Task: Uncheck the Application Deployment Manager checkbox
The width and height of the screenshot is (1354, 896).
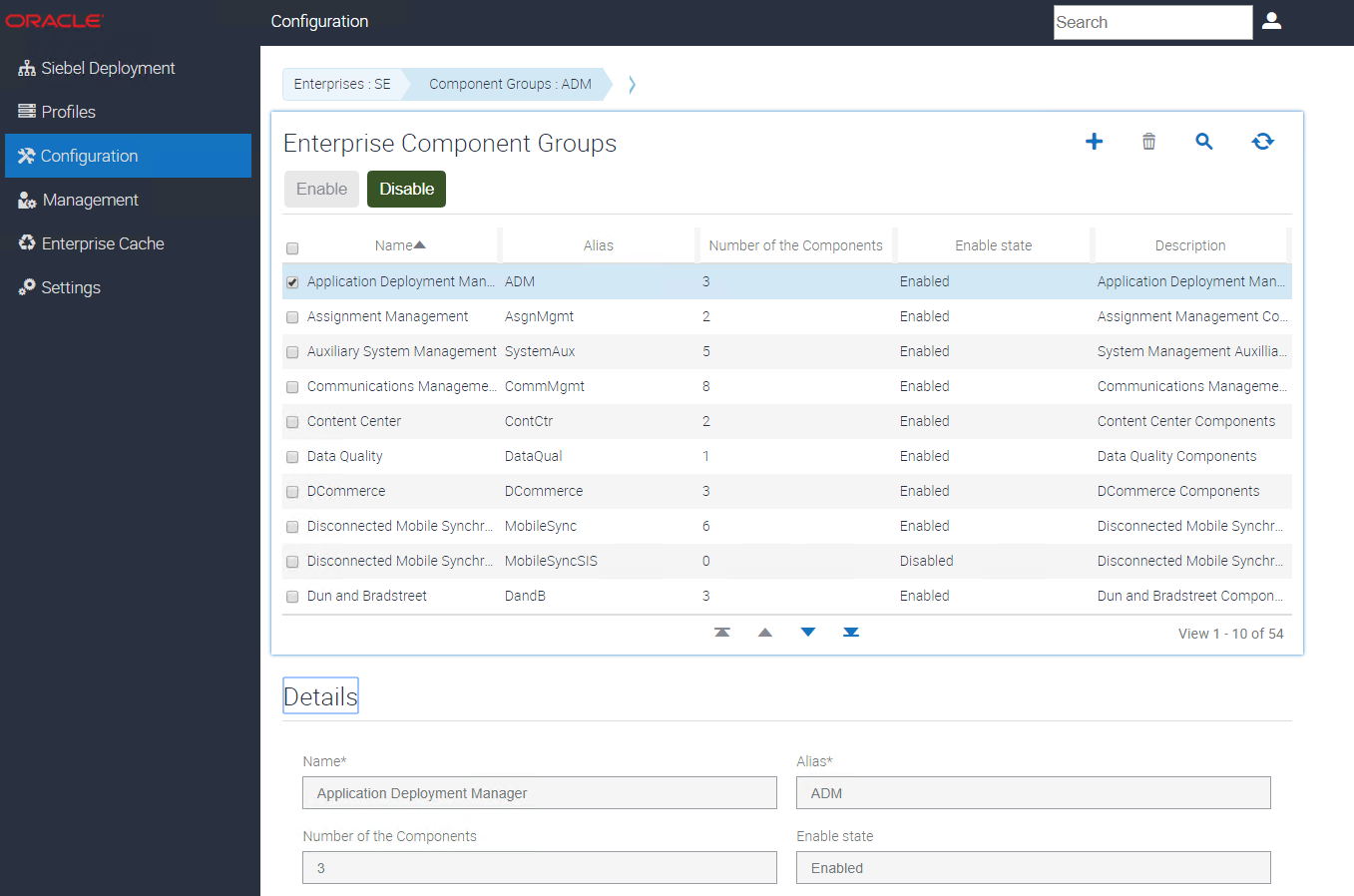Action: point(291,281)
